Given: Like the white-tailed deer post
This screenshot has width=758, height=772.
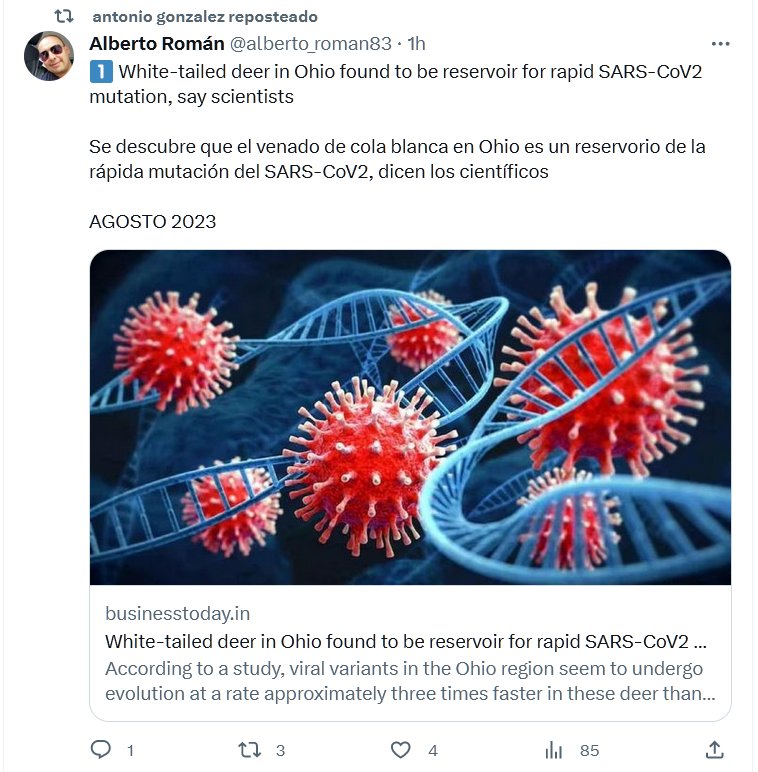Looking at the screenshot, I should click(x=400, y=749).
